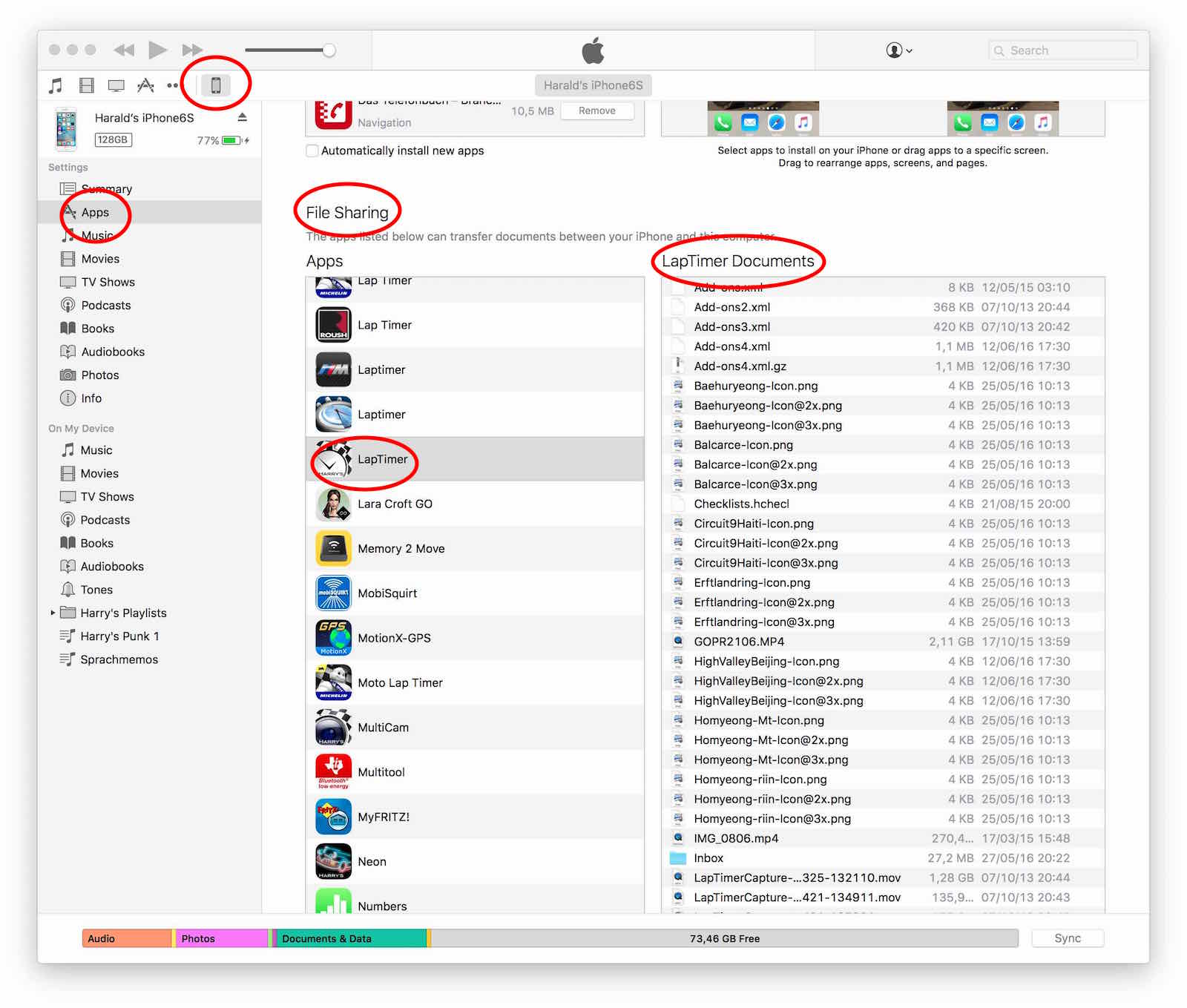1187x1008 pixels.
Task: Open Music under On My Device
Action: (149, 450)
